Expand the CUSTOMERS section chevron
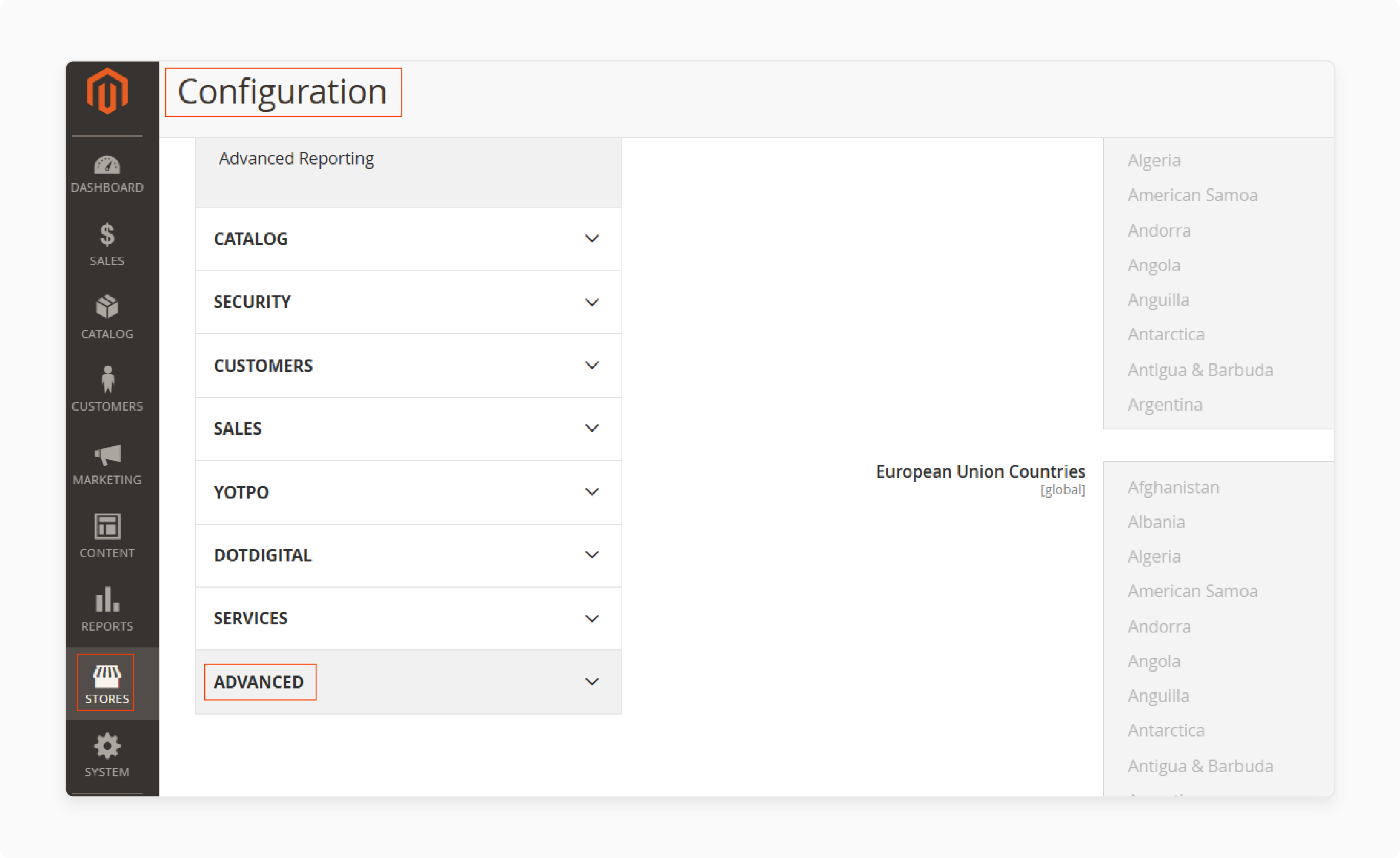 pyautogui.click(x=592, y=365)
